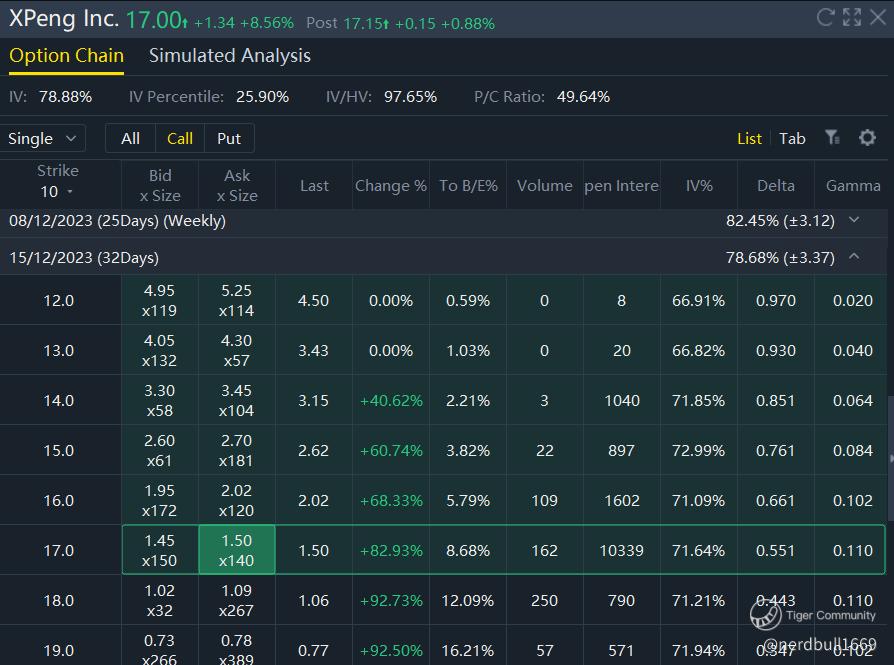Collapse the 15/12/2023 expiry section
Image resolution: width=894 pixels, height=665 pixels.
[x=854, y=257]
